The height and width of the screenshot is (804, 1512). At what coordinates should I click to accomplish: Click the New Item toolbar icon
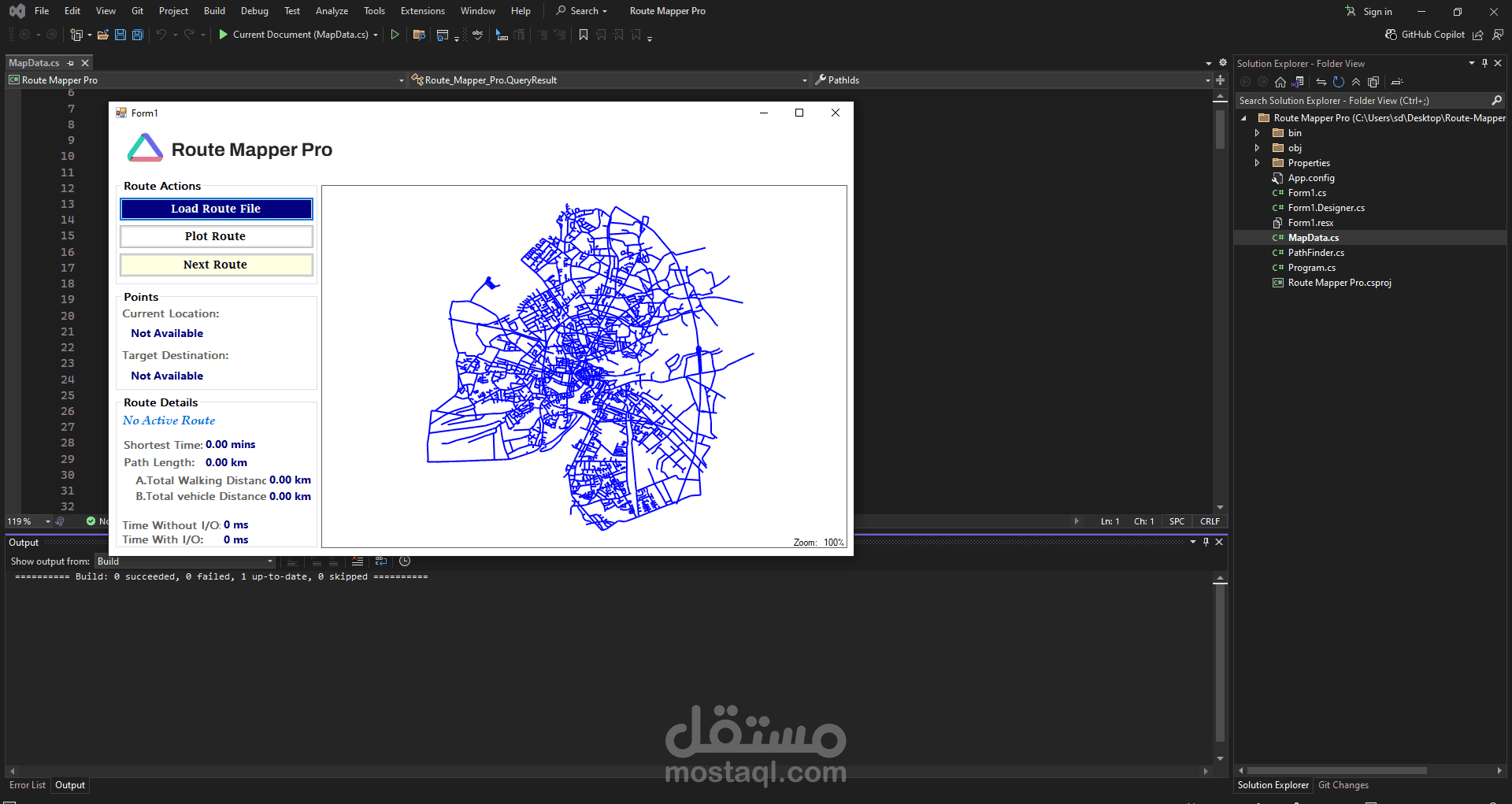[x=76, y=35]
